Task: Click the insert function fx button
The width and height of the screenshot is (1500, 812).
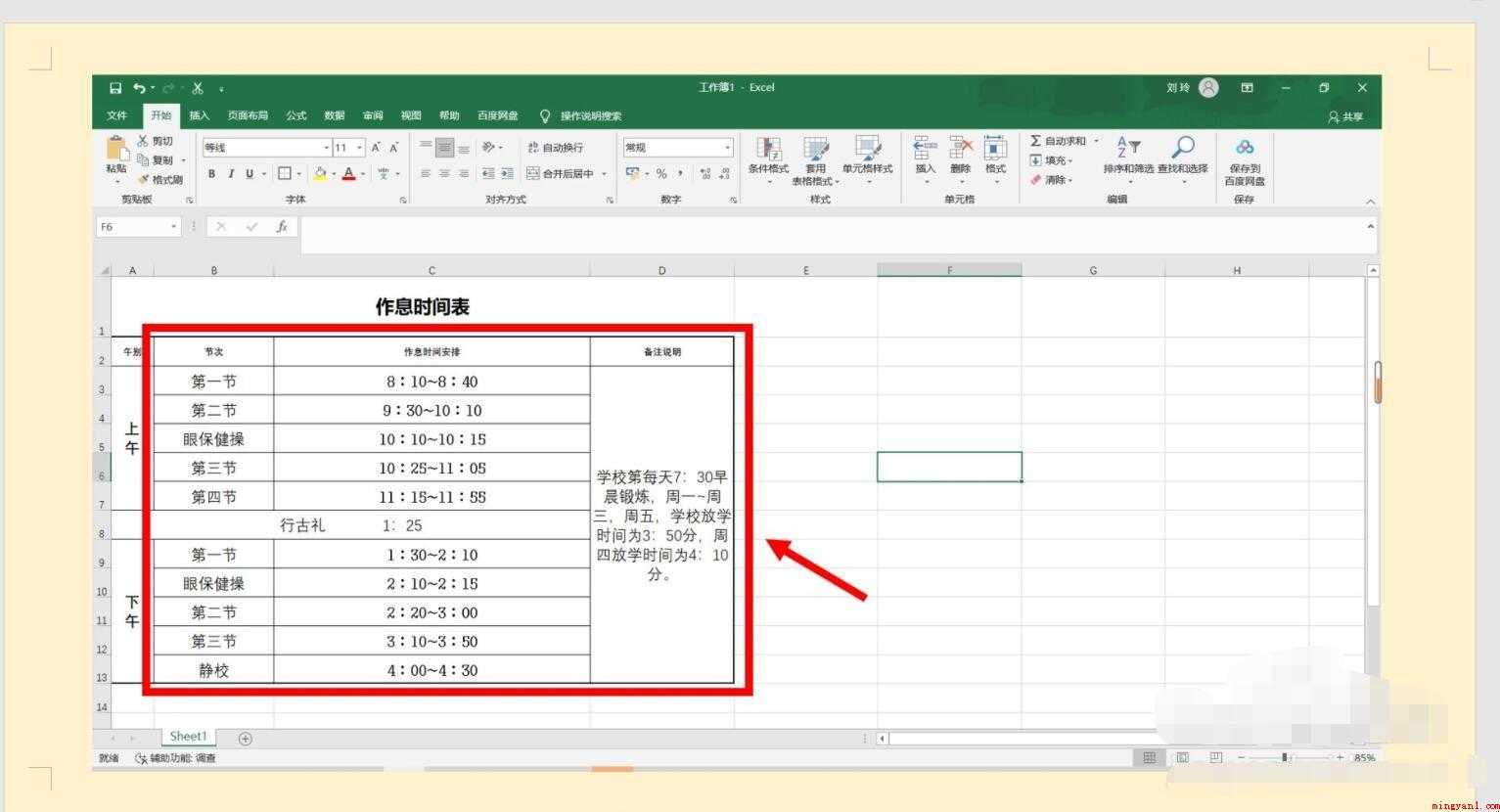Action: click(x=282, y=227)
